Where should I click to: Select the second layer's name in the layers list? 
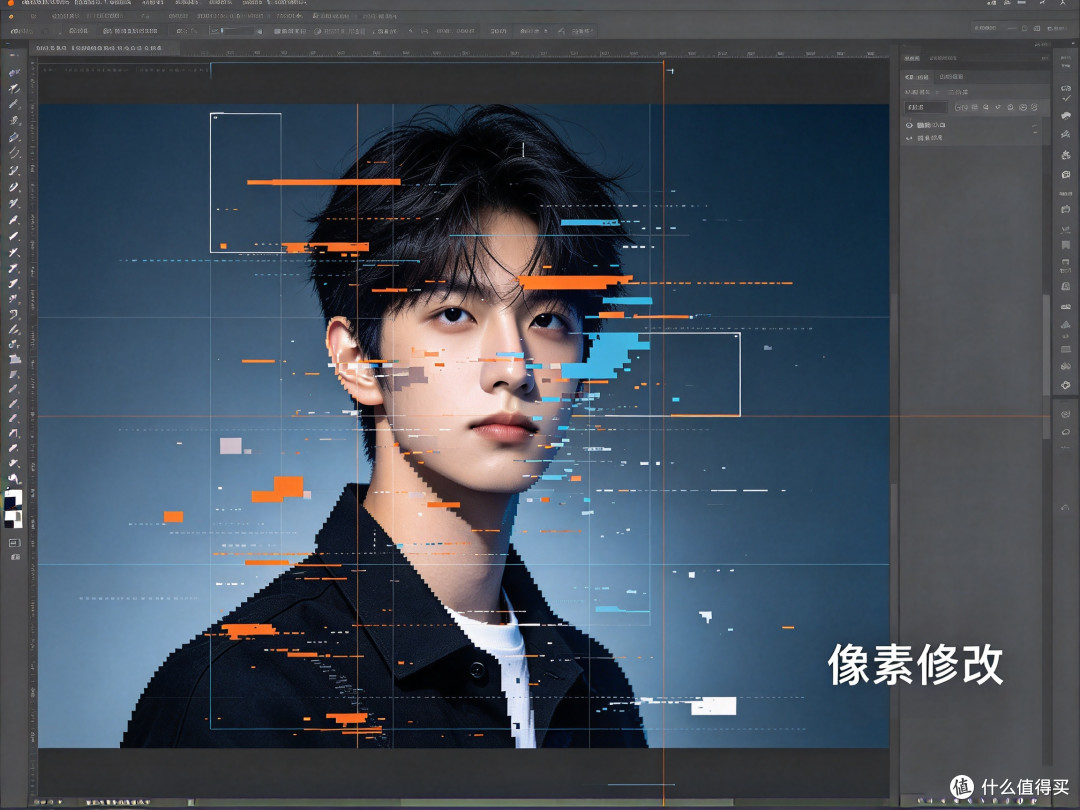point(930,138)
